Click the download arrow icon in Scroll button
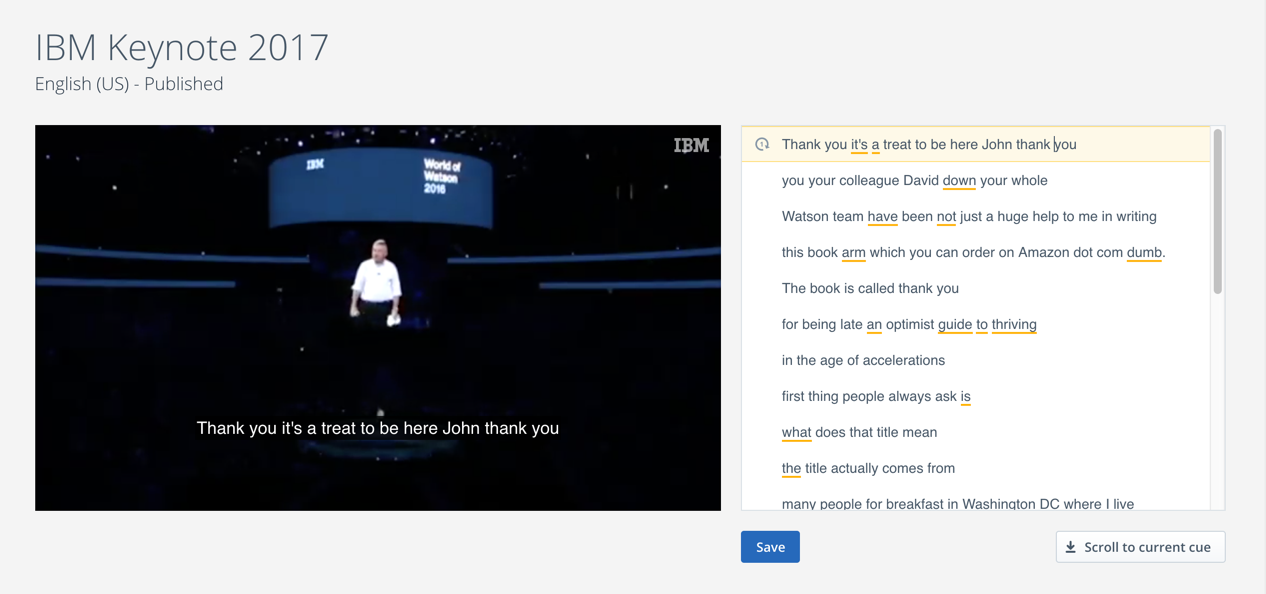 coord(1070,547)
